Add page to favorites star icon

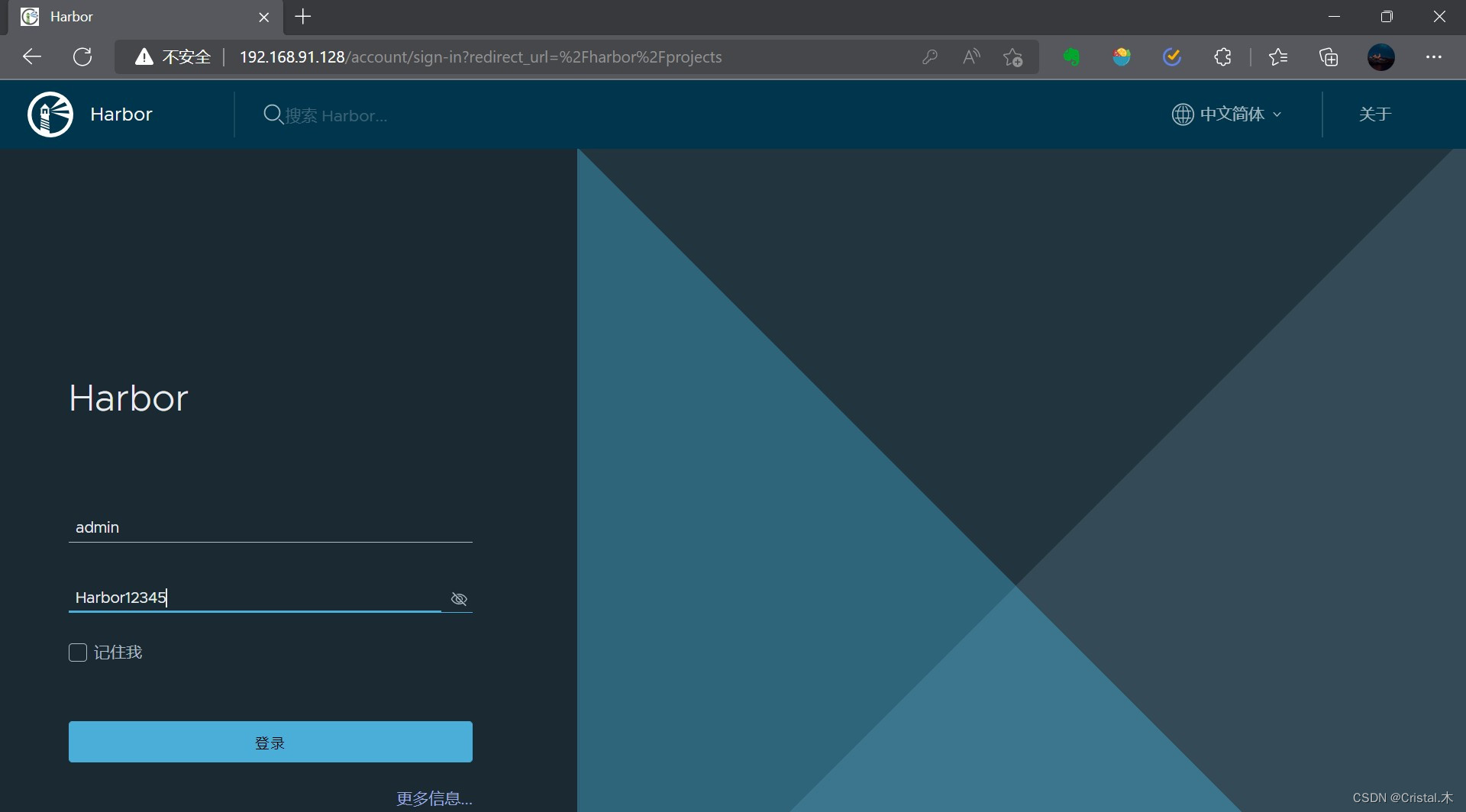(1013, 57)
